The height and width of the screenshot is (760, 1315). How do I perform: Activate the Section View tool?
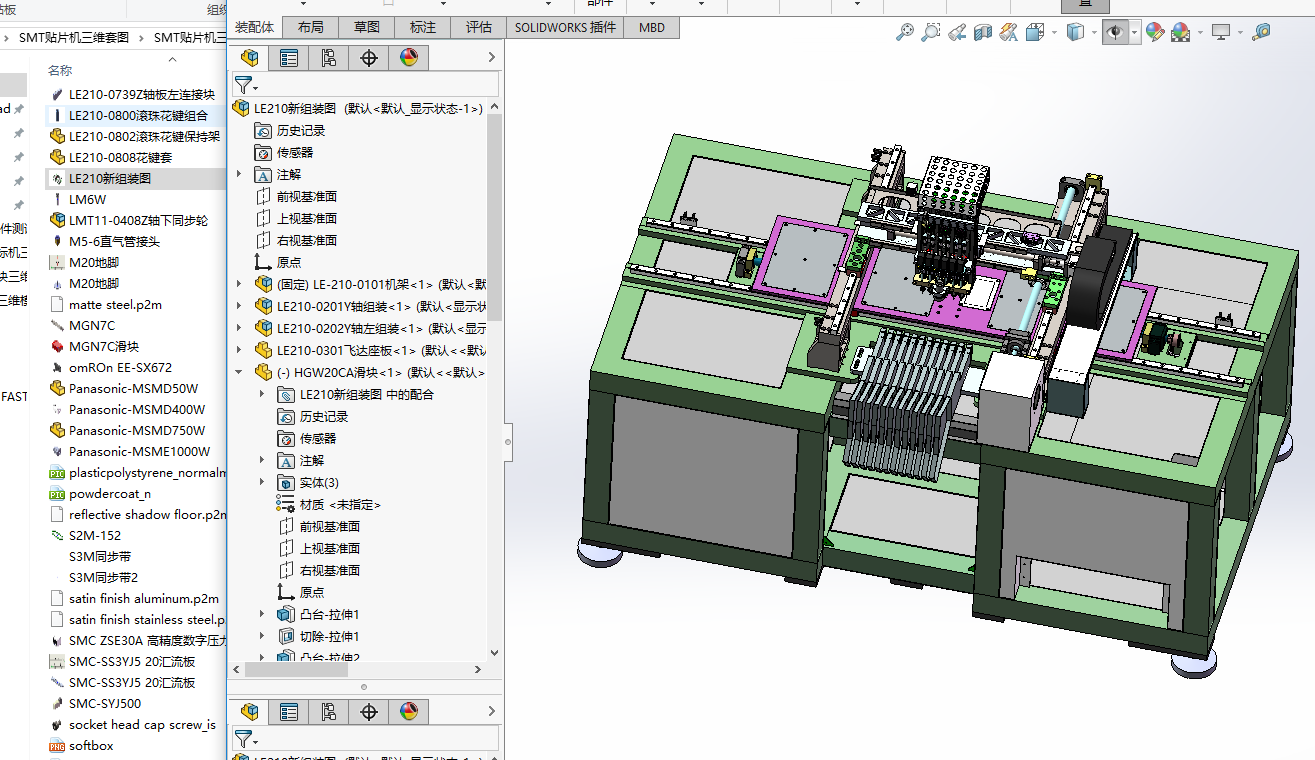click(x=983, y=33)
